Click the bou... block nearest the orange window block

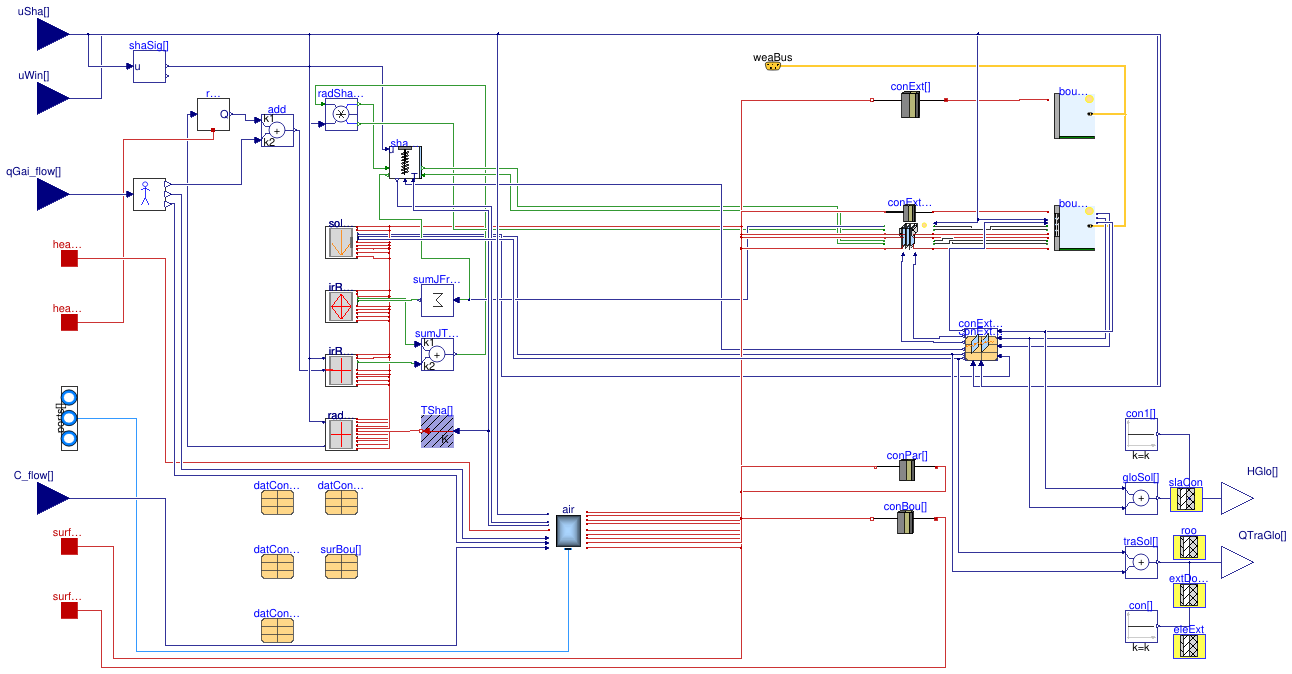click(x=1075, y=226)
